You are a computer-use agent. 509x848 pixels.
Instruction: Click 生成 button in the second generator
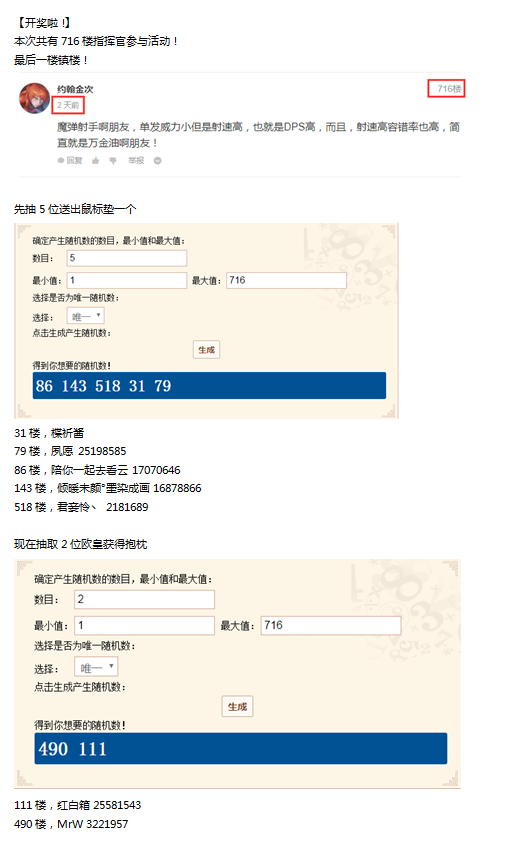[237, 706]
